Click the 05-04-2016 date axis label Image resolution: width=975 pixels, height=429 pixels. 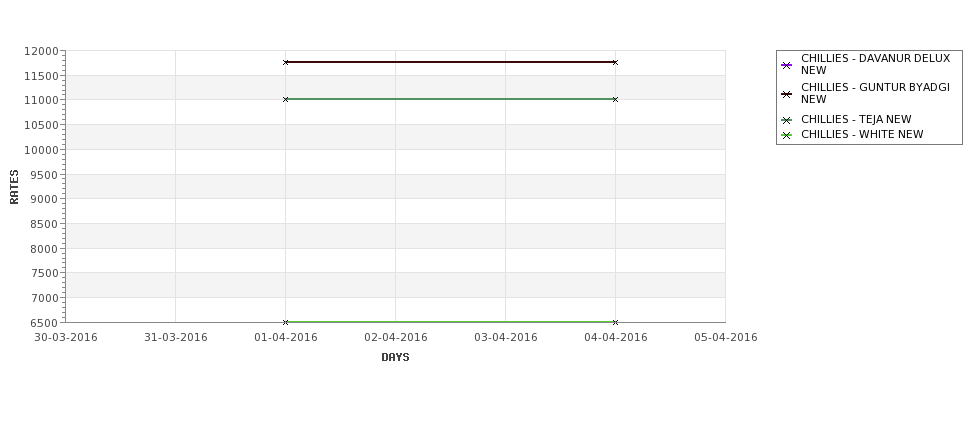726,337
